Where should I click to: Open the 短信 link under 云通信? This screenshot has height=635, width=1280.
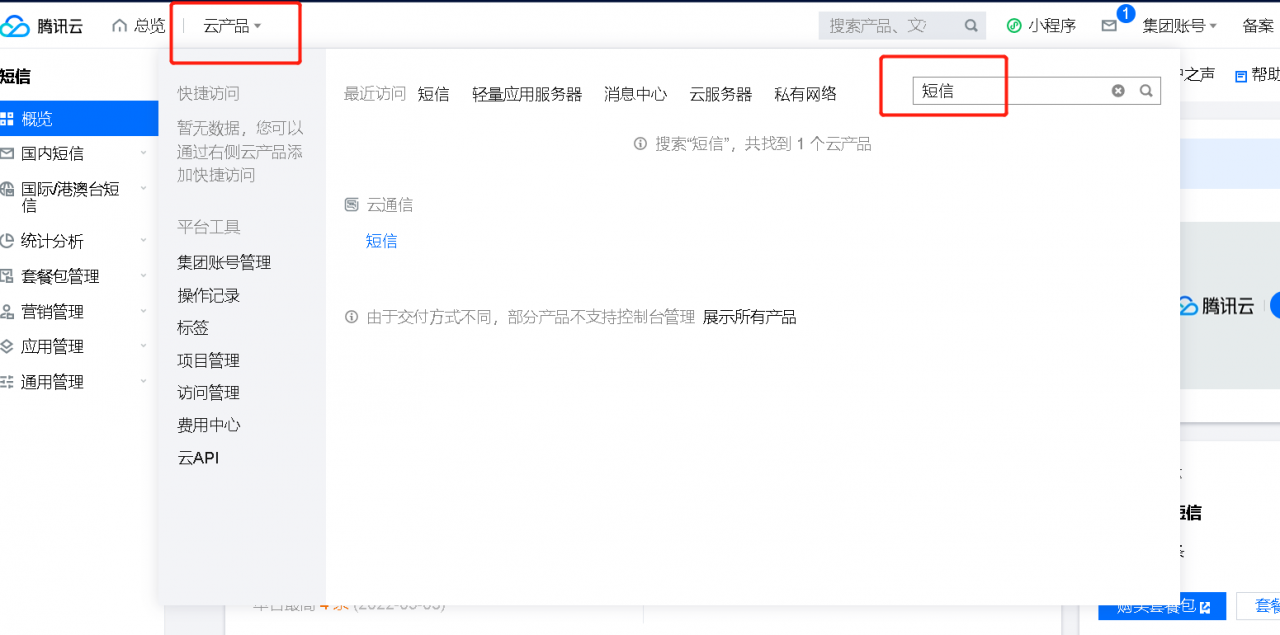(x=381, y=240)
